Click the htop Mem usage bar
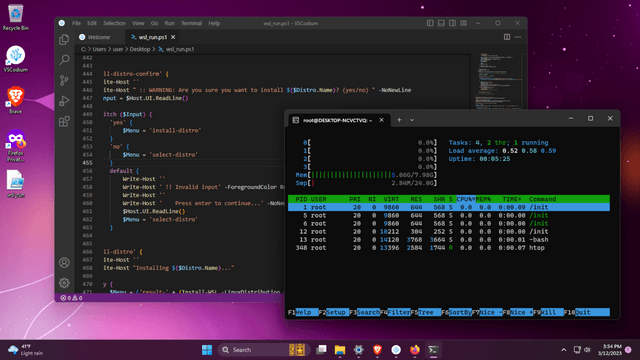Viewport: 640px width, 360px height. click(x=366, y=175)
